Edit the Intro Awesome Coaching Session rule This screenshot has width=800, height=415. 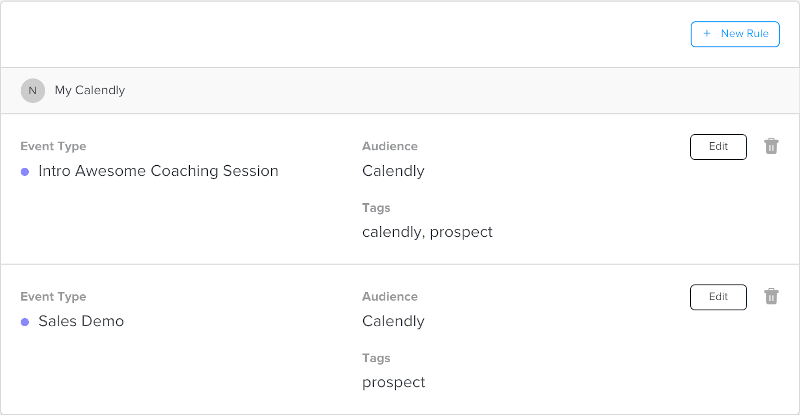click(x=718, y=147)
